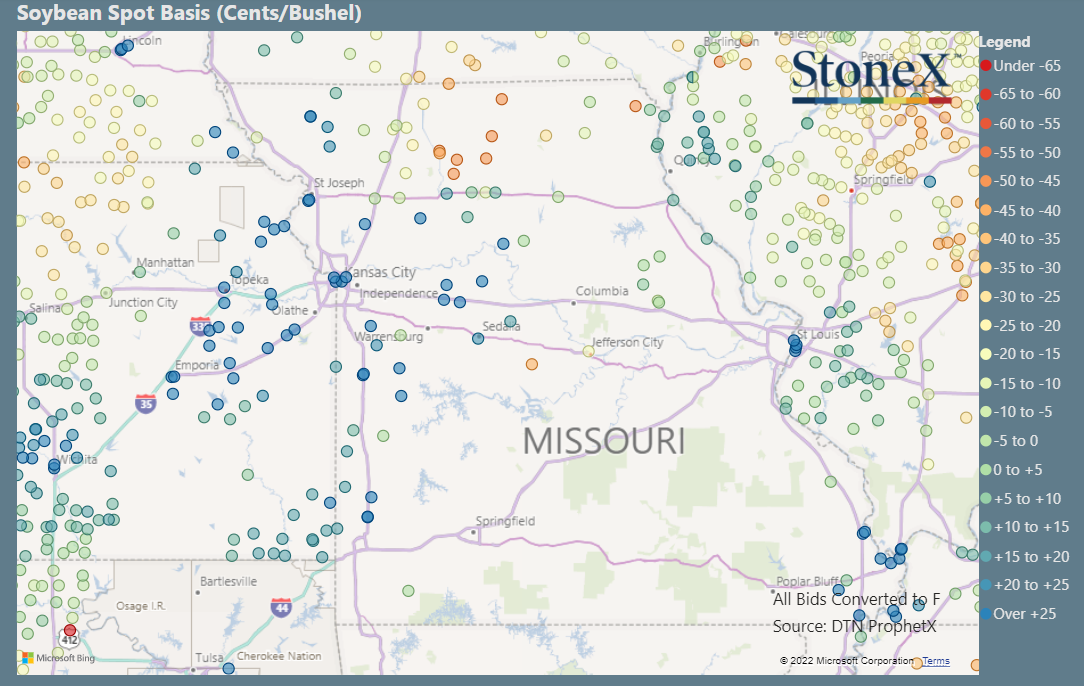Click the Kansas City map label
Viewport: 1084px width, 686px height.
pyautogui.click(x=381, y=272)
